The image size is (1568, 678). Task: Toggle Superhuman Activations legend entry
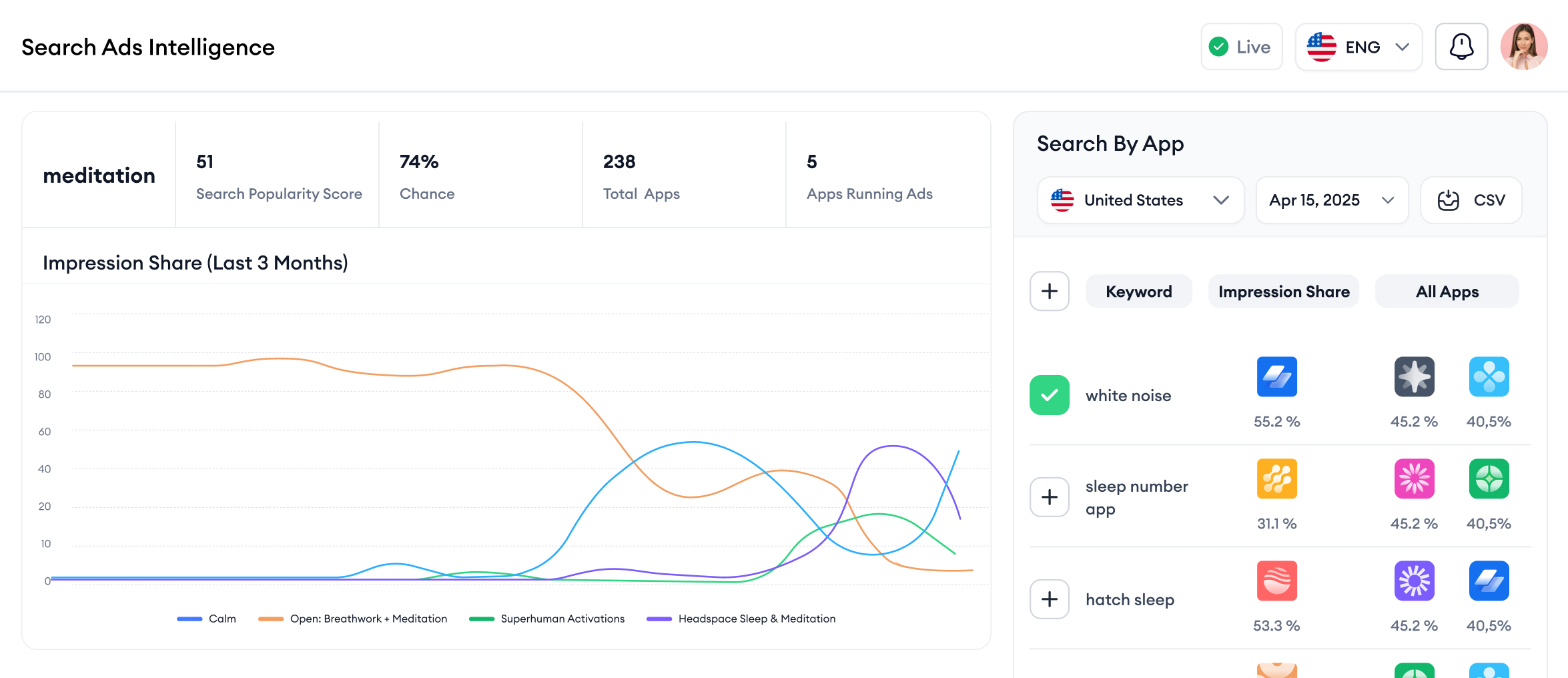(x=547, y=619)
